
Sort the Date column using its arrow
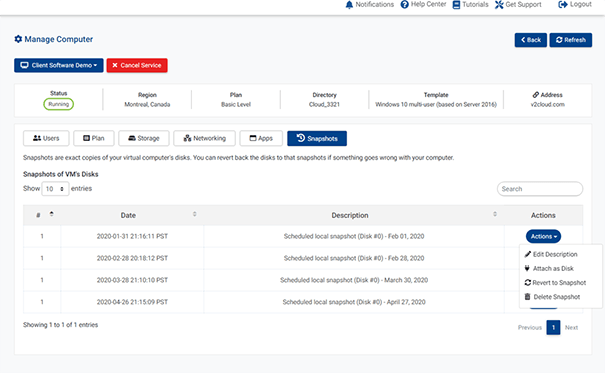coord(194,214)
